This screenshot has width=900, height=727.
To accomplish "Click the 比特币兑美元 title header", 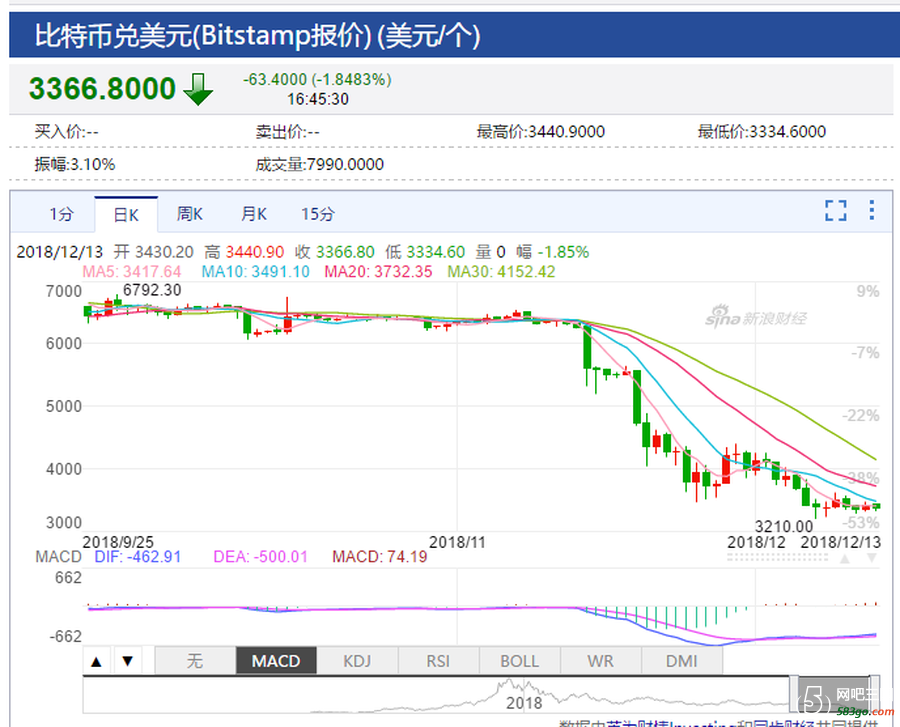I will tap(257, 36).
